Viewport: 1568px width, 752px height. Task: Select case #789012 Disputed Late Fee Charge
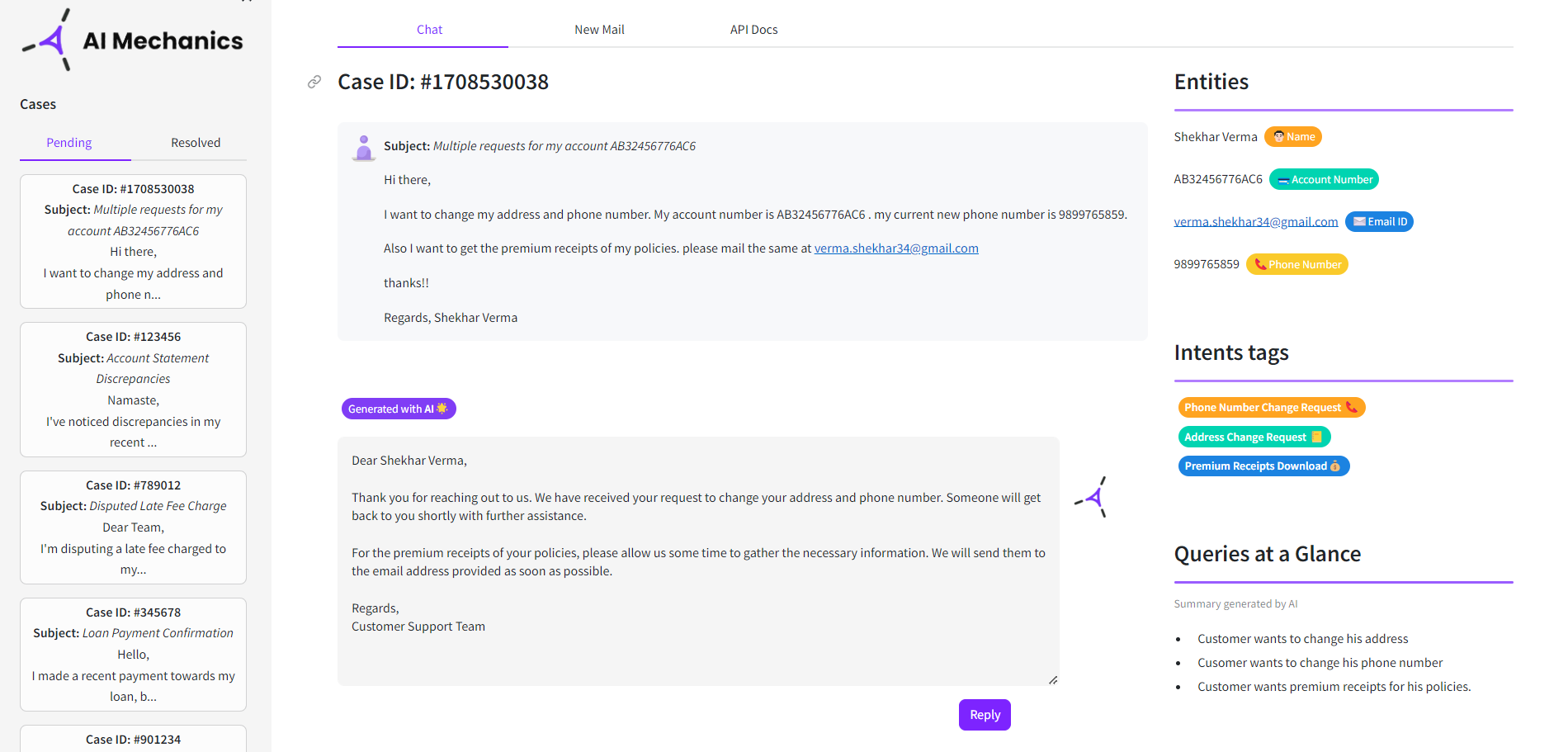(x=132, y=527)
